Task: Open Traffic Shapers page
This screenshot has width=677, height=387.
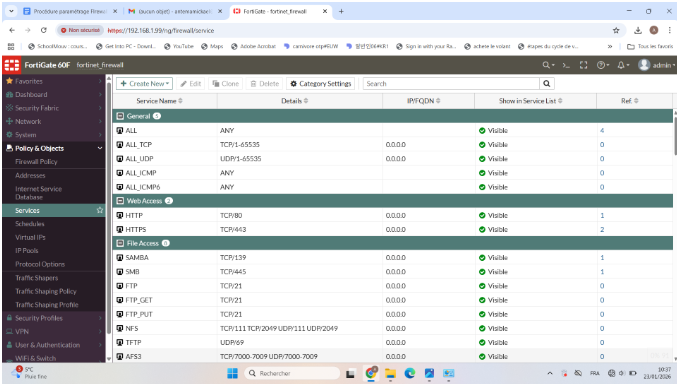Action: (x=37, y=278)
